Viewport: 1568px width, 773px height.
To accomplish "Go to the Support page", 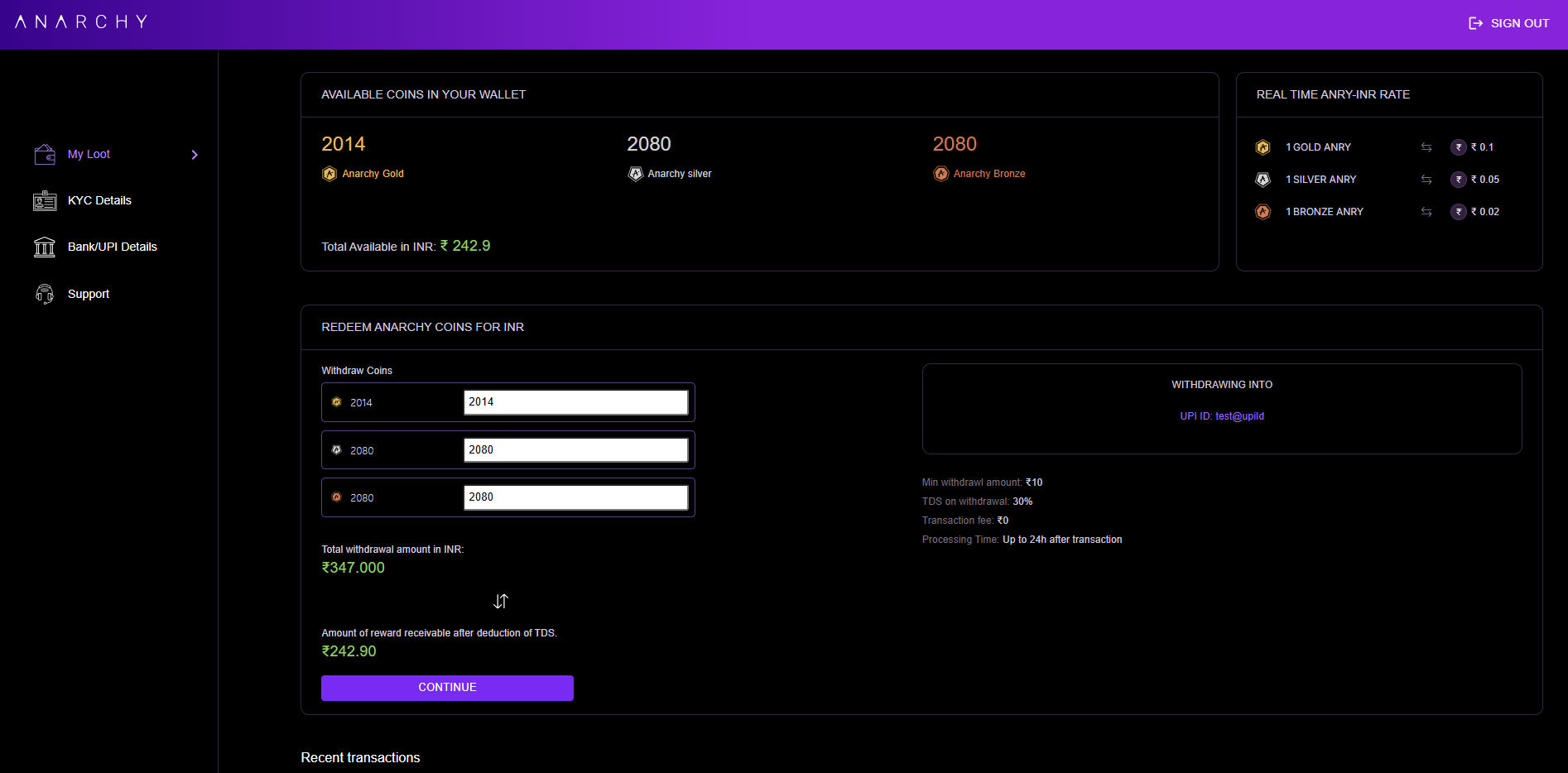I will click(x=89, y=294).
